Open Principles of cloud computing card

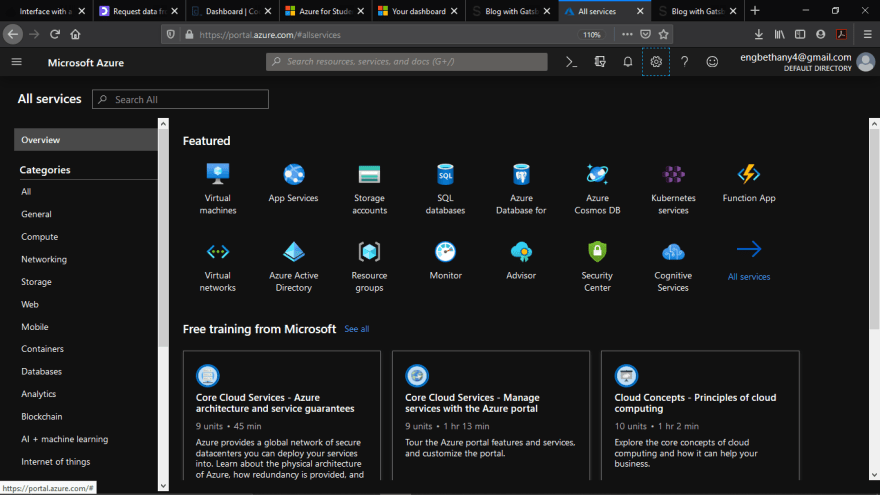(700, 415)
